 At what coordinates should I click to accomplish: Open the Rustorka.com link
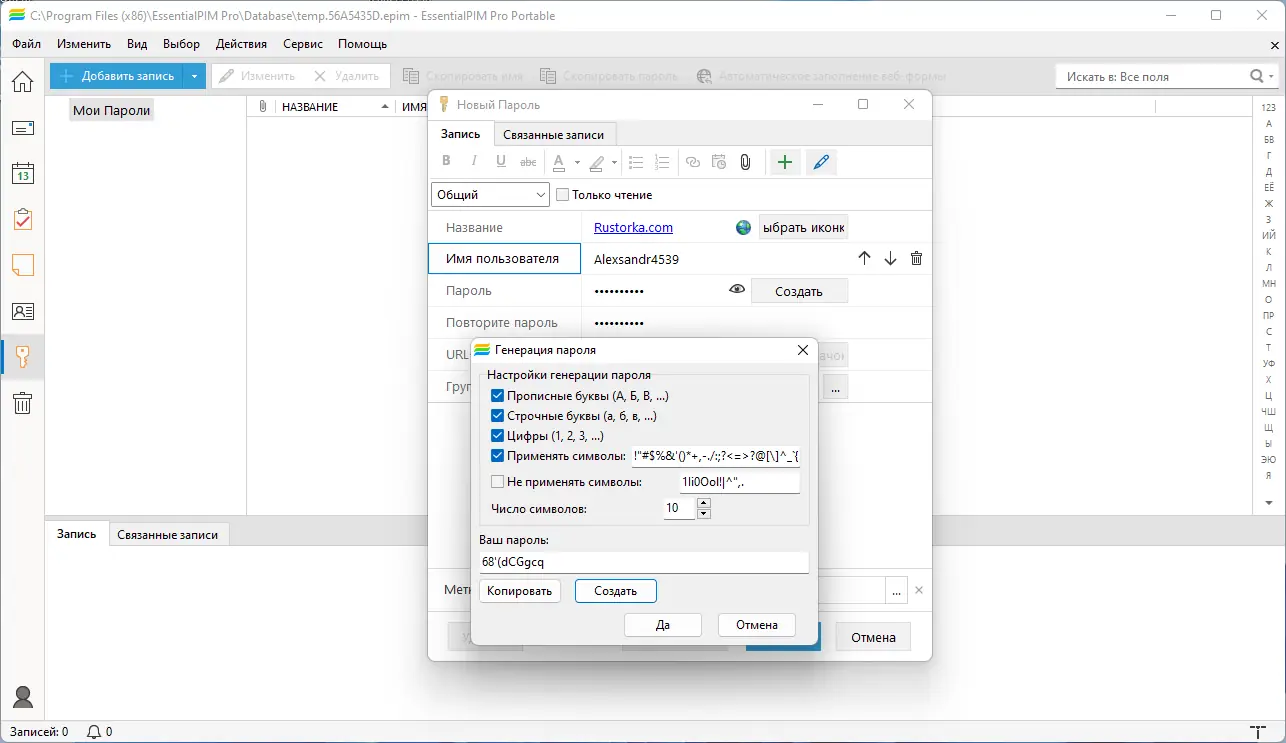point(633,227)
